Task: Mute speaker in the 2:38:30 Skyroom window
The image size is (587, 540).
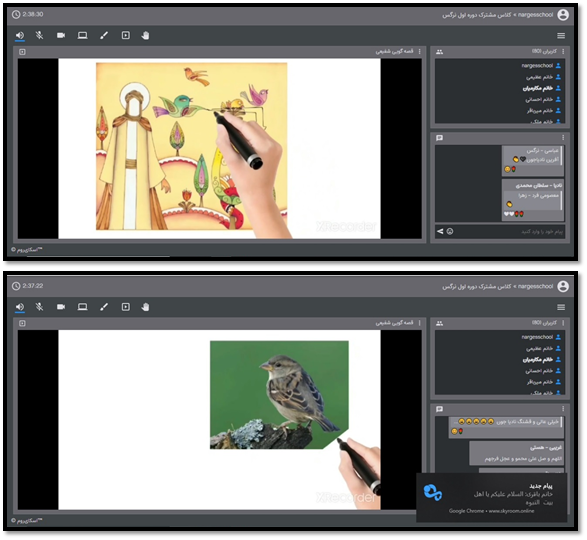Action: (20, 35)
